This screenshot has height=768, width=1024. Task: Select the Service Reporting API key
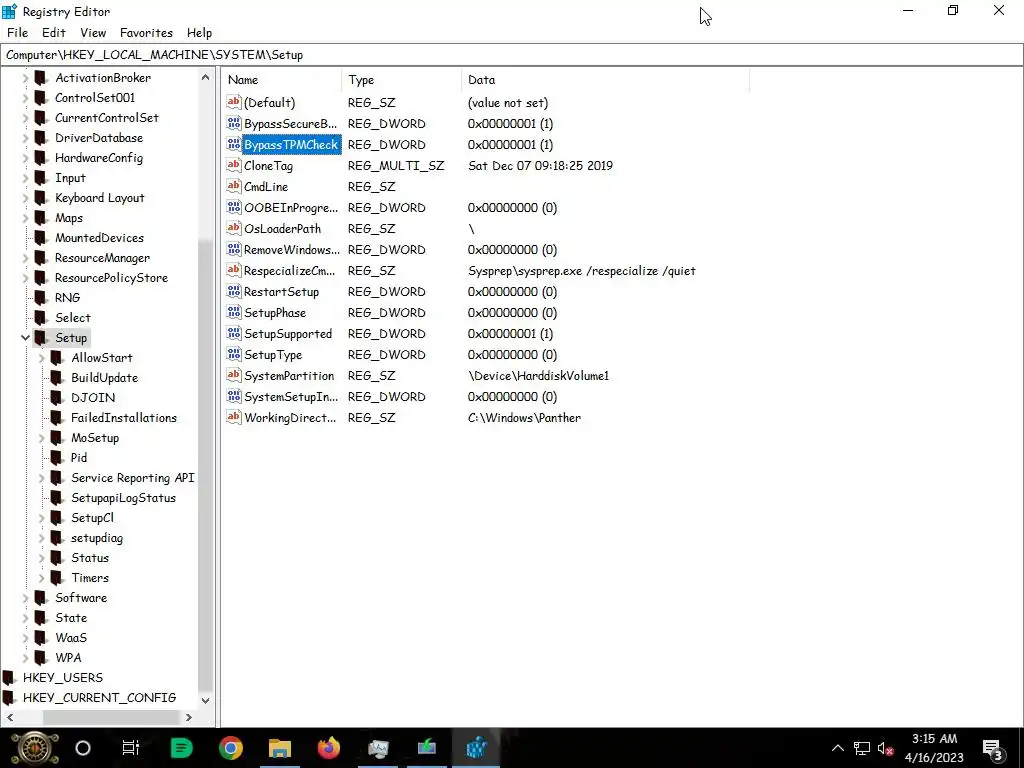tap(133, 478)
